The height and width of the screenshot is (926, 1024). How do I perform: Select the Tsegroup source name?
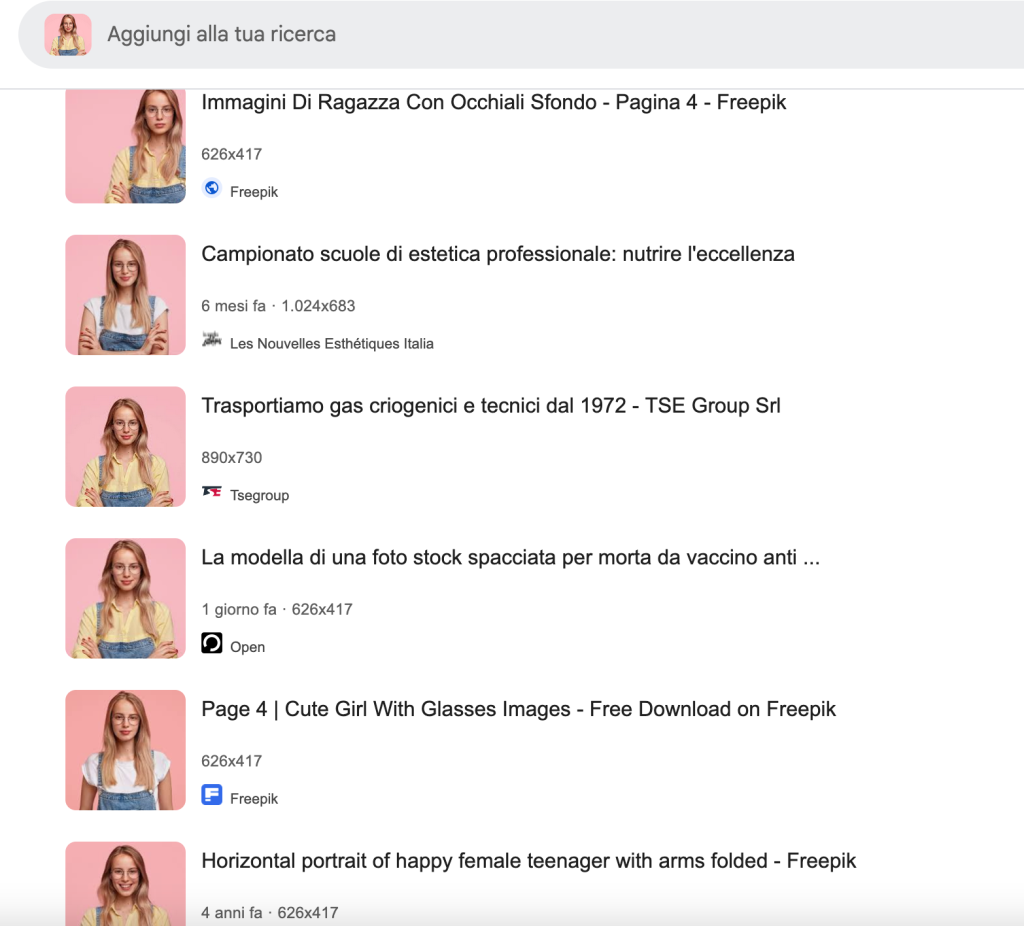pyautogui.click(x=259, y=496)
